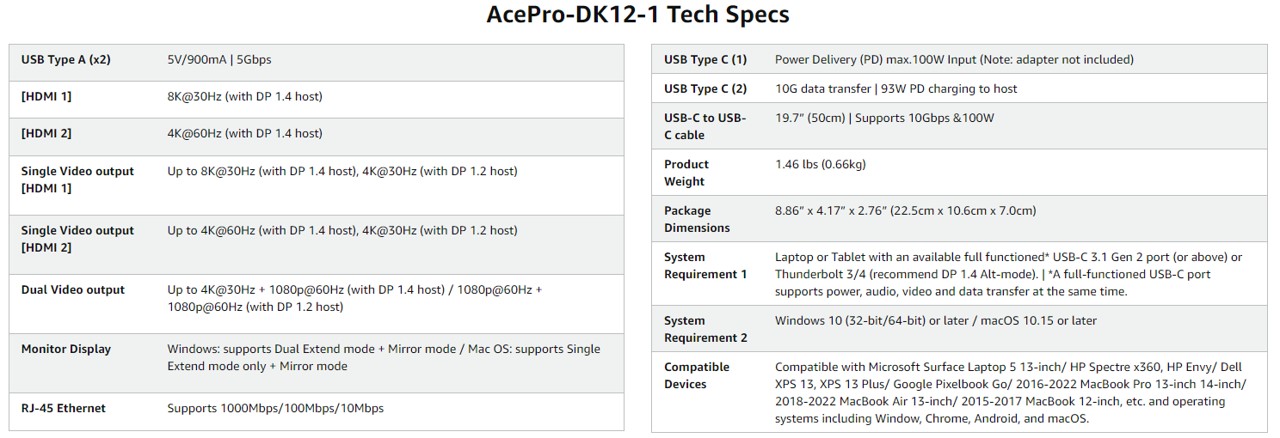Select the USB Type C (1) label
Viewport: 1280px width, 438px height.
pyautogui.click(x=705, y=60)
